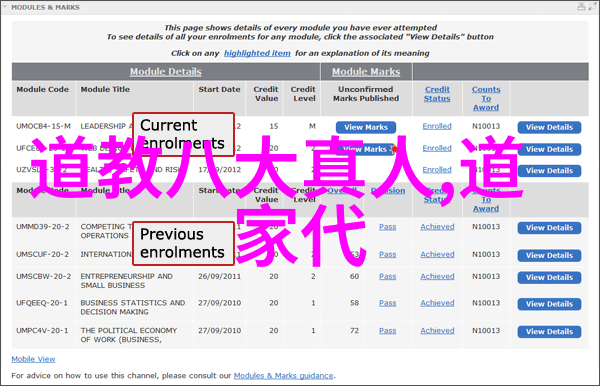Click start date 27/09/2010 in UMPC4V-20-1 row

click(220, 331)
